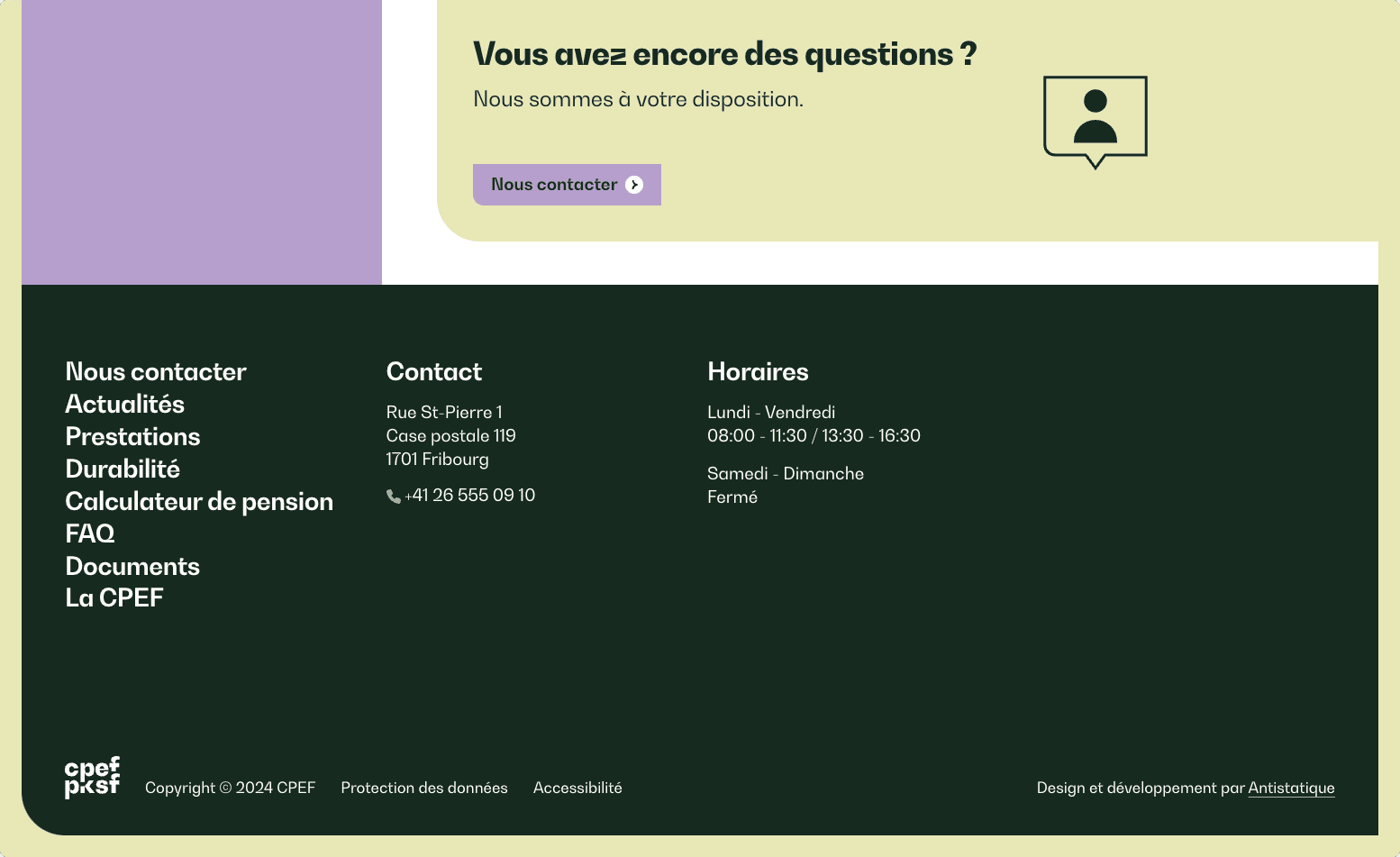This screenshot has height=857, width=1400.
Task: Click the phone handset icon
Action: click(x=394, y=497)
